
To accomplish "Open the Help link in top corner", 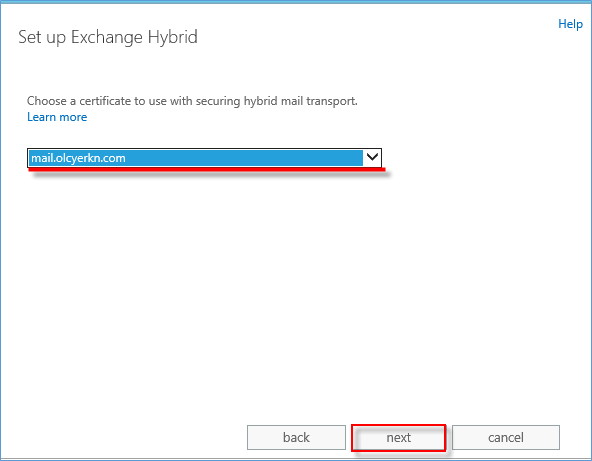I will 570,24.
